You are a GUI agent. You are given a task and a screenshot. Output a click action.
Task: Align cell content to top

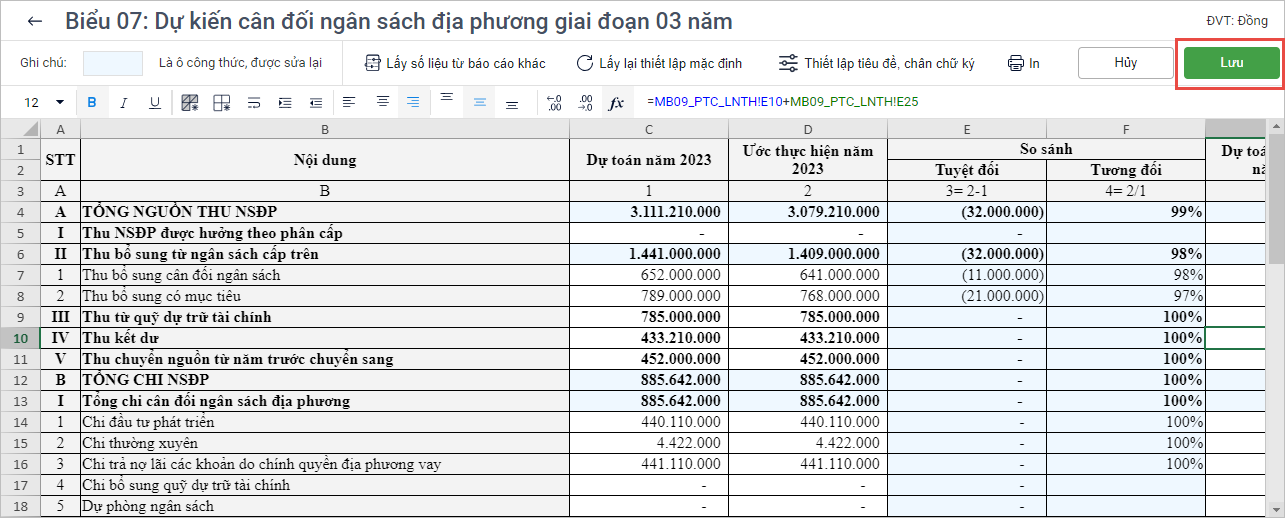[x=447, y=98]
